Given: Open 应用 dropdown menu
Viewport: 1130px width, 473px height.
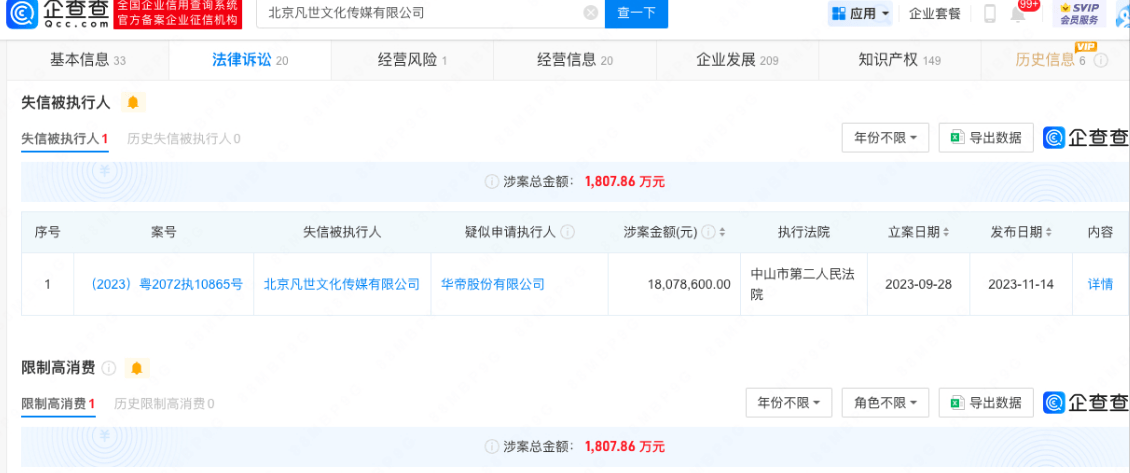Looking at the screenshot, I should 860,13.
